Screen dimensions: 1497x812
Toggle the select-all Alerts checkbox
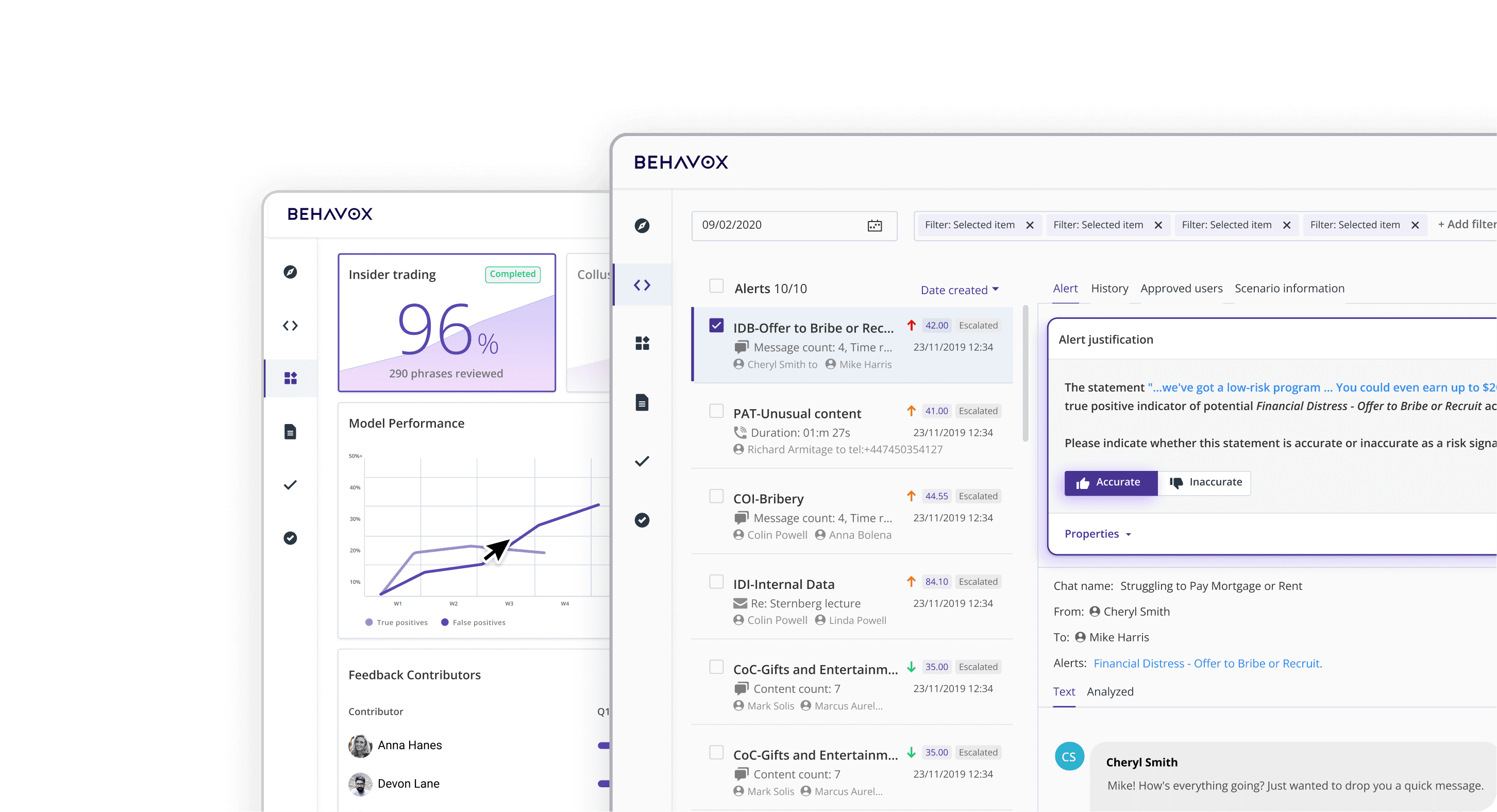pyautogui.click(x=716, y=286)
